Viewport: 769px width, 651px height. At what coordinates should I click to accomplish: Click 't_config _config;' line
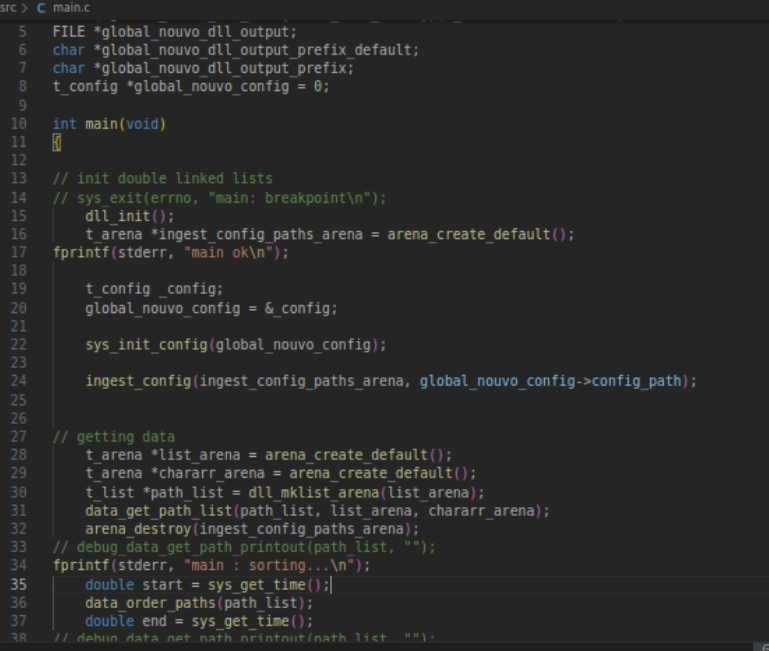[x=154, y=289]
